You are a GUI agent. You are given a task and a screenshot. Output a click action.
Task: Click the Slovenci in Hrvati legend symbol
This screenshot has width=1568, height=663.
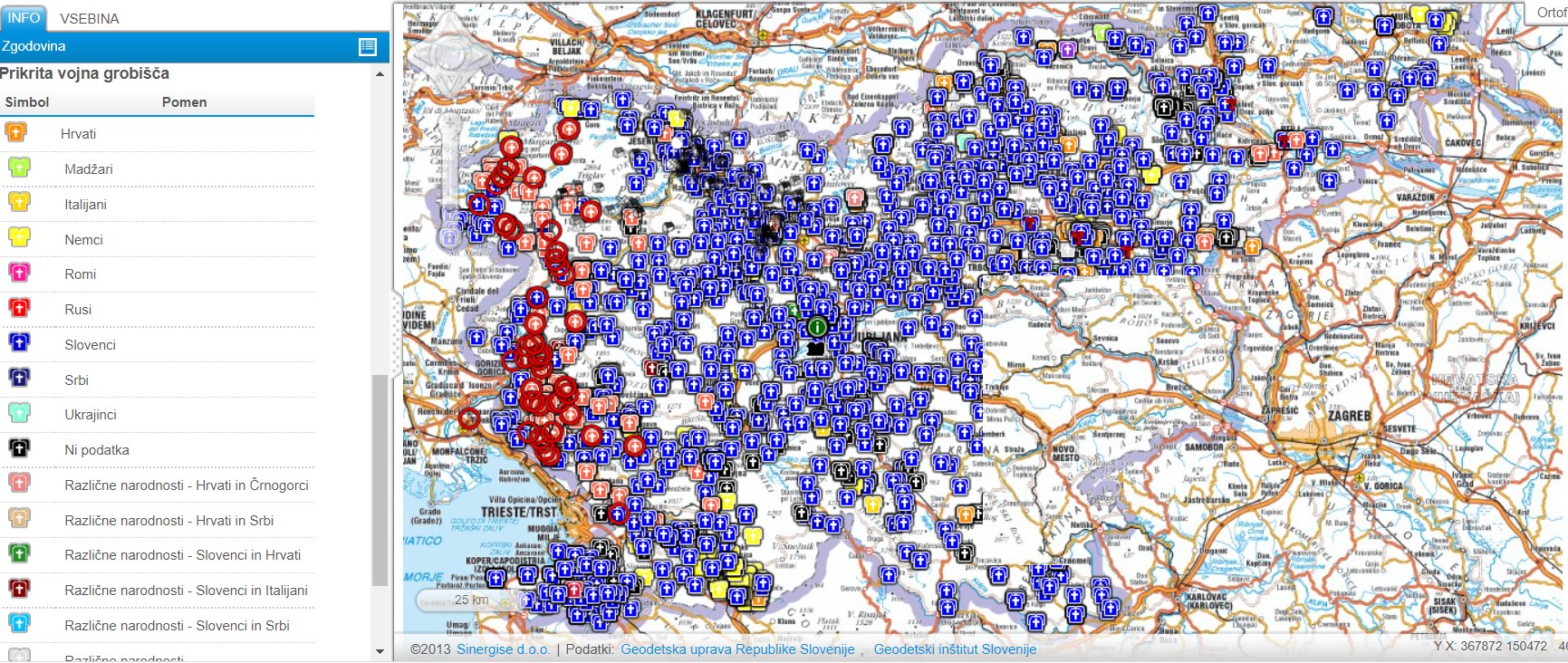[x=19, y=553]
